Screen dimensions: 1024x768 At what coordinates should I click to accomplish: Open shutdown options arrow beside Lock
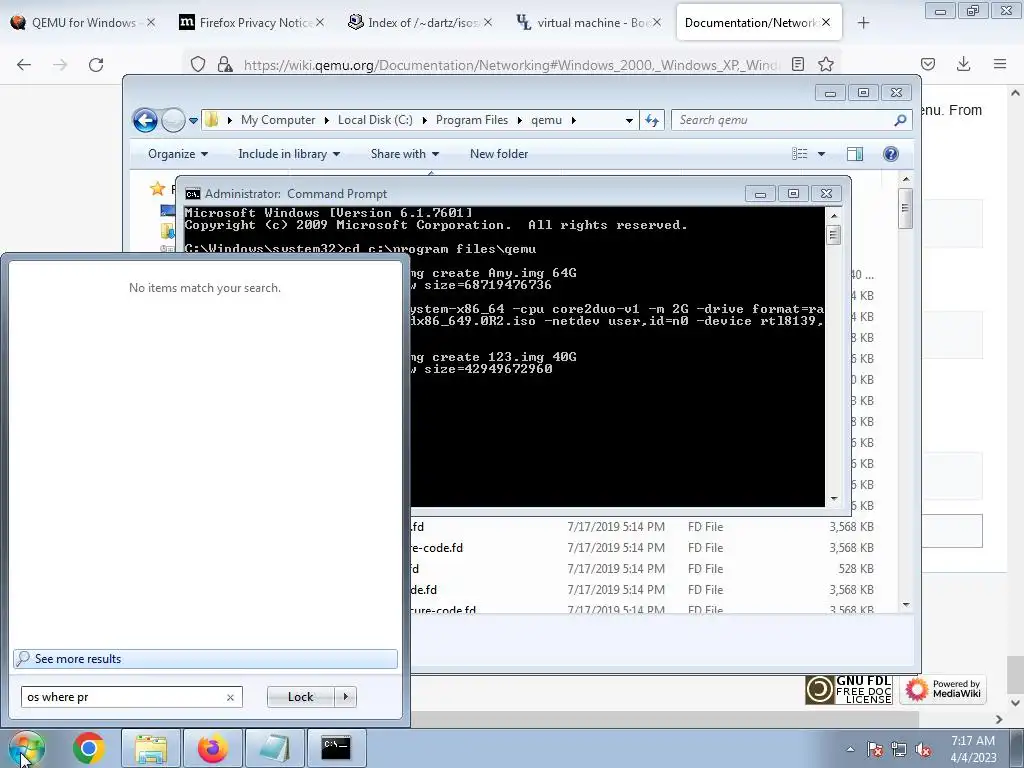click(x=346, y=697)
